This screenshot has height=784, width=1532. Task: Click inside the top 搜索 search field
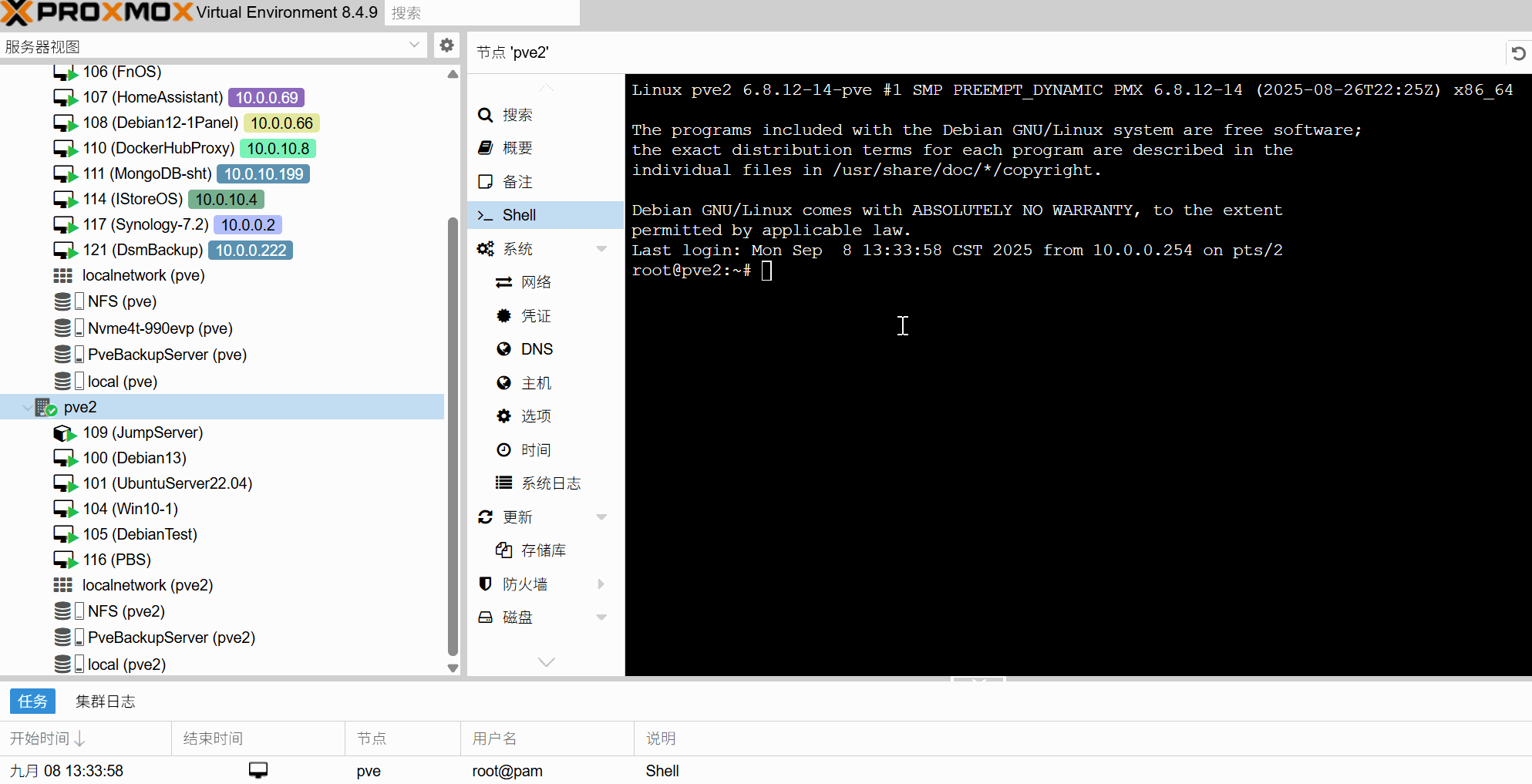point(482,13)
